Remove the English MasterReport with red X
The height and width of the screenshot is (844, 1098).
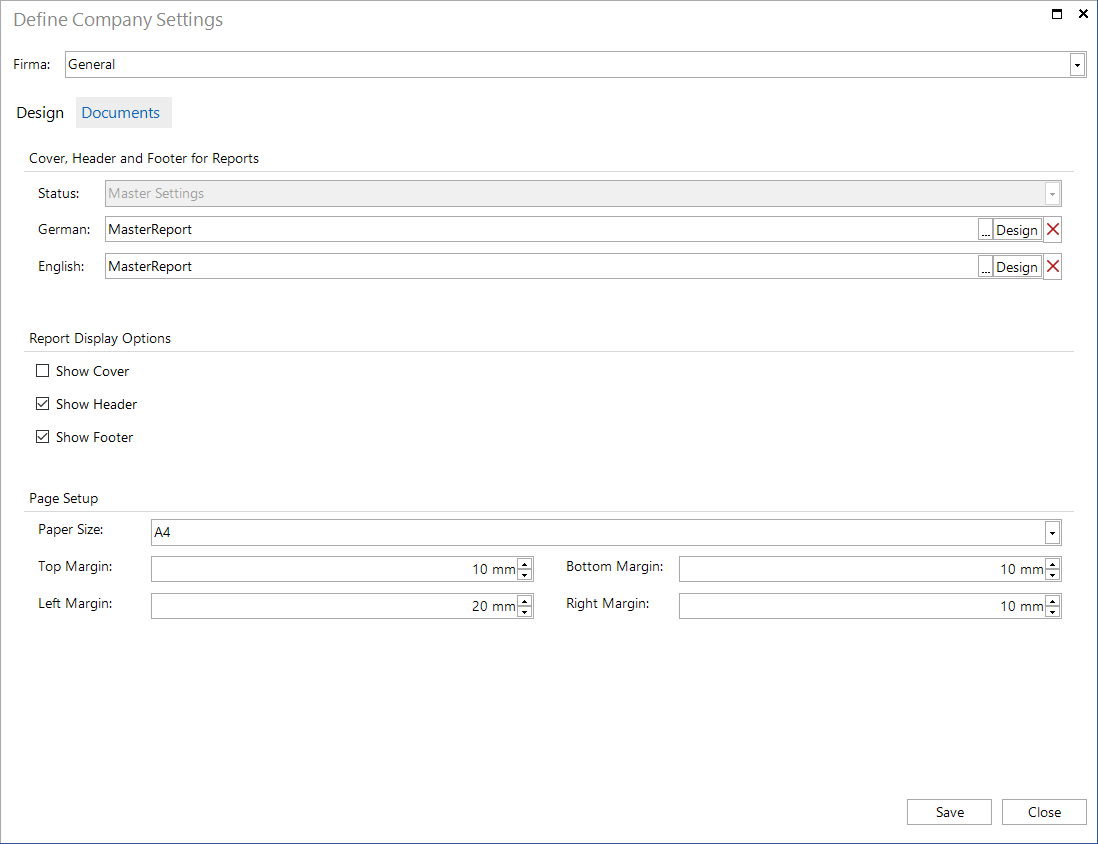click(x=1052, y=266)
